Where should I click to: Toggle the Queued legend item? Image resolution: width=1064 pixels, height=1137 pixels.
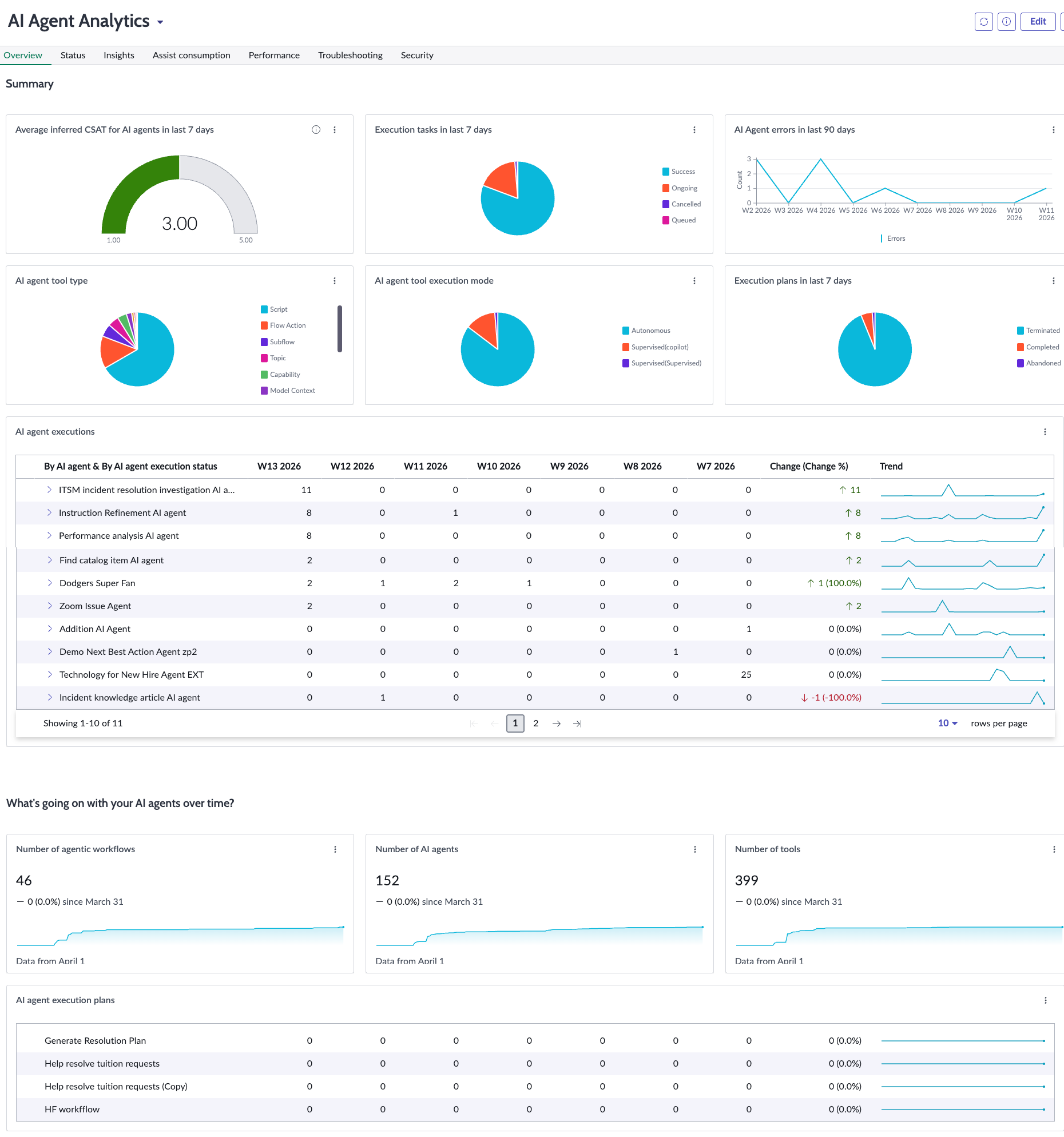(679, 220)
